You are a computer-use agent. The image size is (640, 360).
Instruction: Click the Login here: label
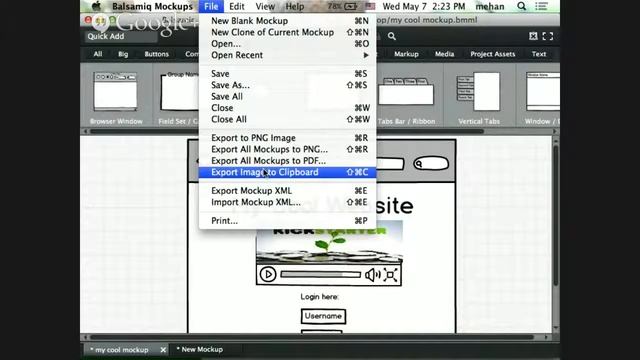coord(320,297)
